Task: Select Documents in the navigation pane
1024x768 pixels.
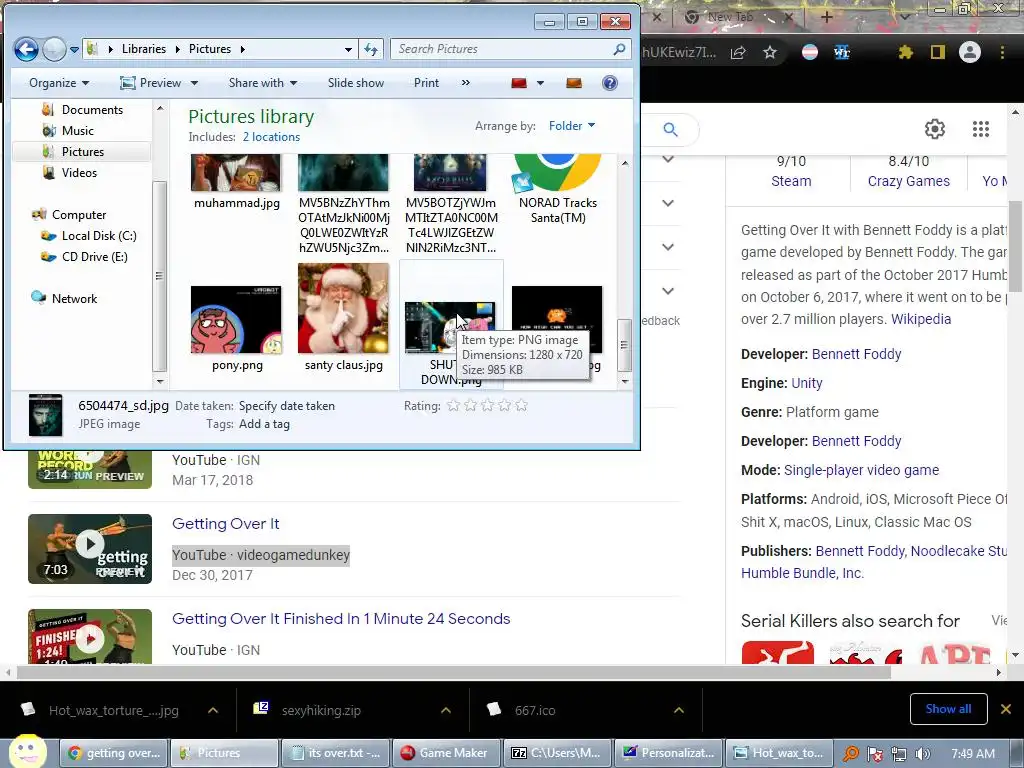Action: [x=91, y=110]
